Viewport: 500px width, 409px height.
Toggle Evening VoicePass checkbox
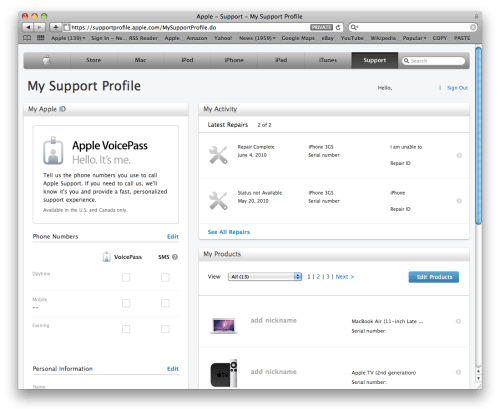(126, 329)
